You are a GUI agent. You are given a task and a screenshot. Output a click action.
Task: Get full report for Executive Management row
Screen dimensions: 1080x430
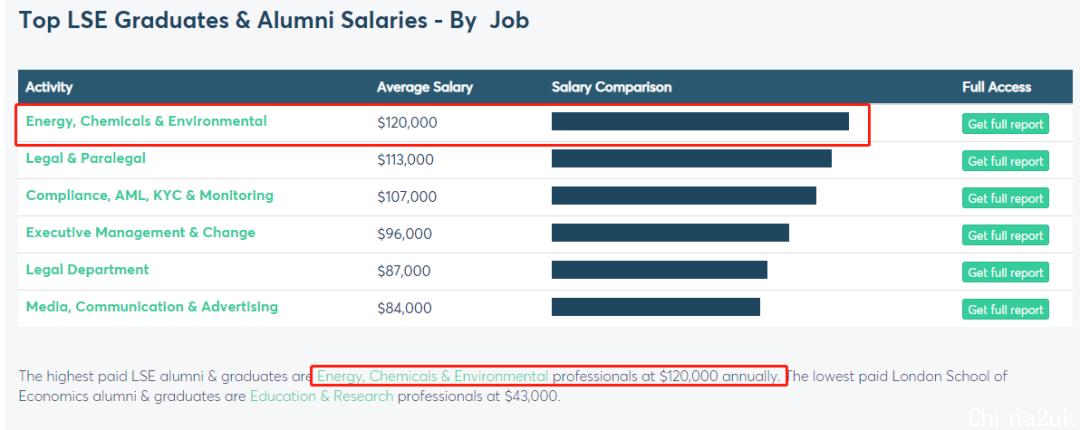[x=1006, y=236]
